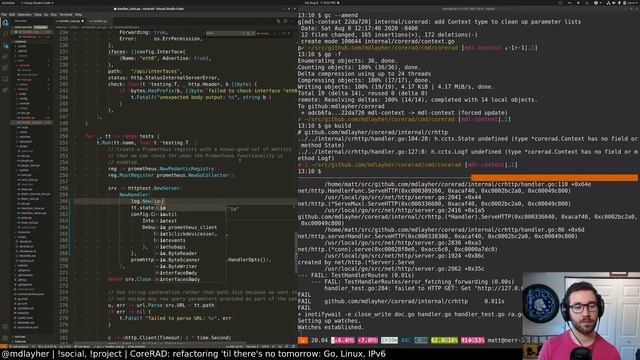This screenshot has width=640, height=360.
Task: Open the Help menu
Action: coord(78,14)
